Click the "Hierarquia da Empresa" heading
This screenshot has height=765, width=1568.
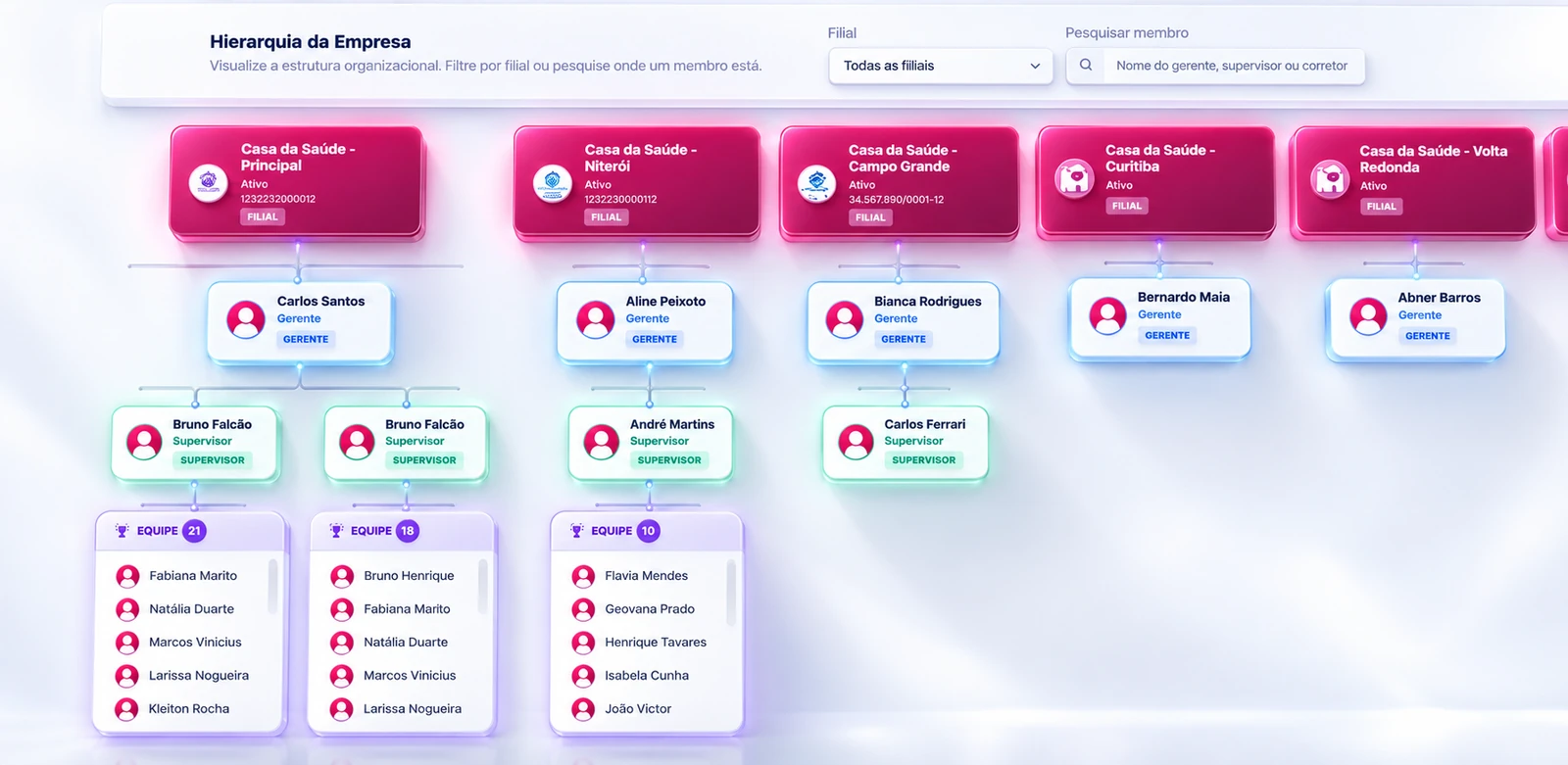[x=311, y=41]
